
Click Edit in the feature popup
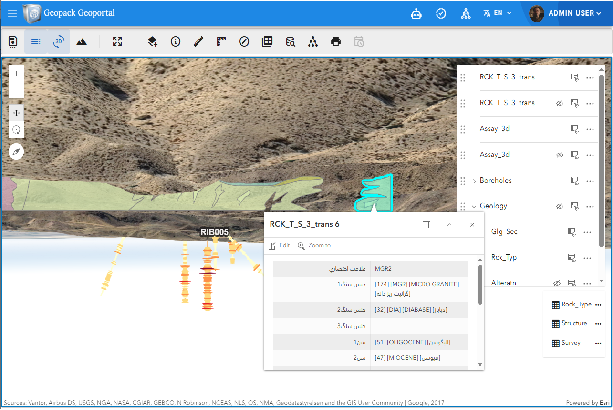280,245
